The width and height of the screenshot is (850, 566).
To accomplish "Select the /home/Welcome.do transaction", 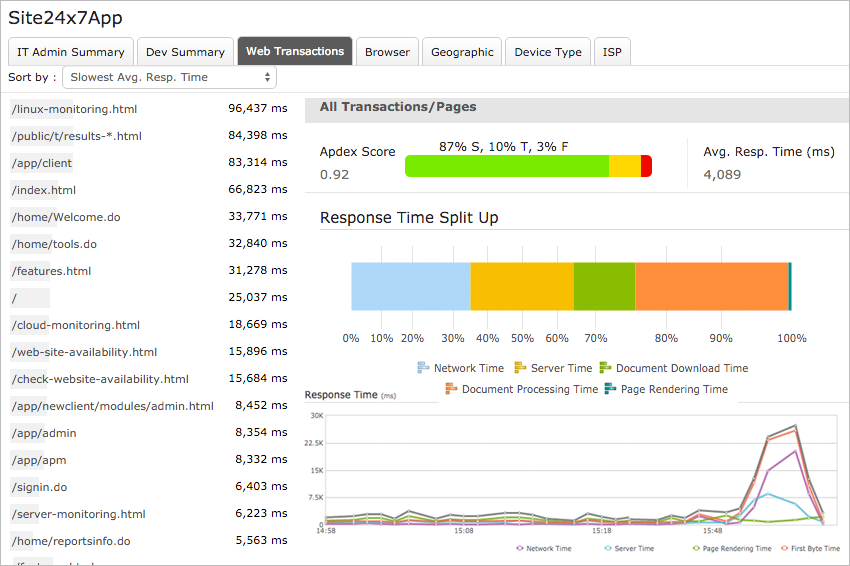I will (66, 217).
